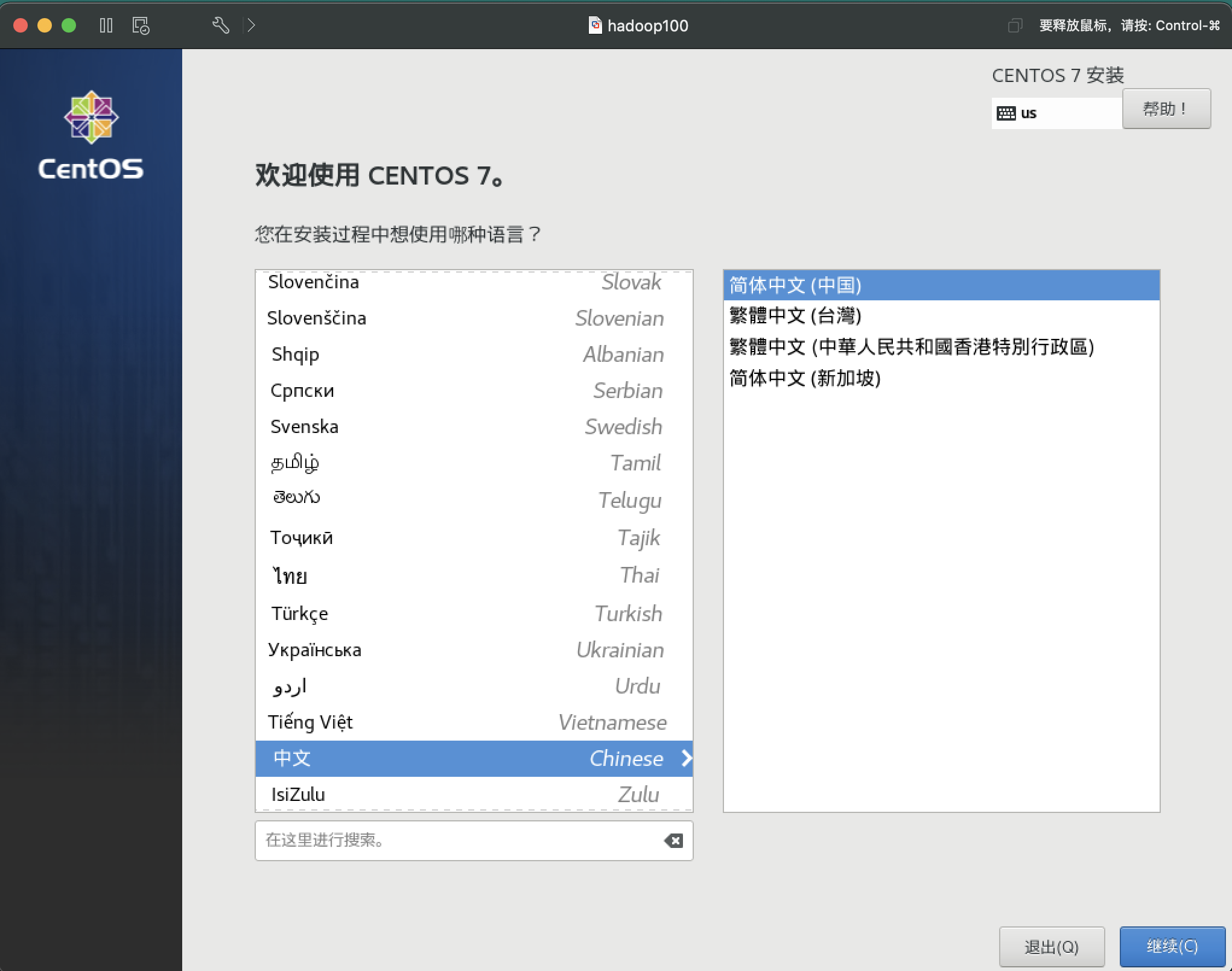
Task: Open the virtual machine settings wrench icon
Action: 221,25
